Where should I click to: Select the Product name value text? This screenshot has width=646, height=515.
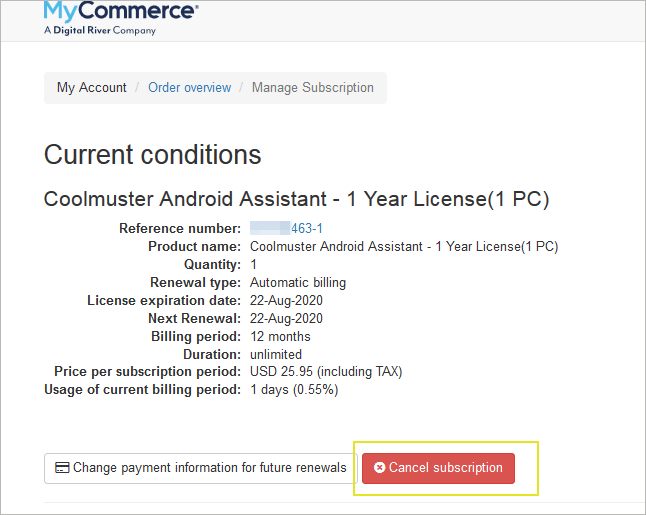tap(404, 246)
